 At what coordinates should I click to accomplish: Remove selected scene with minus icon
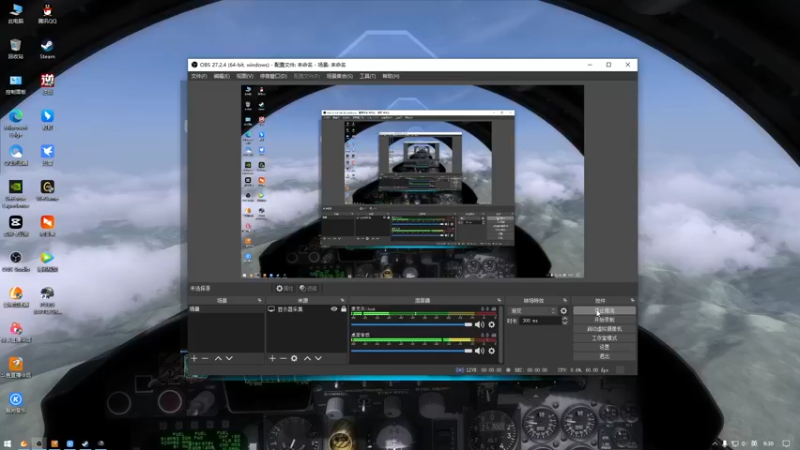[x=205, y=359]
